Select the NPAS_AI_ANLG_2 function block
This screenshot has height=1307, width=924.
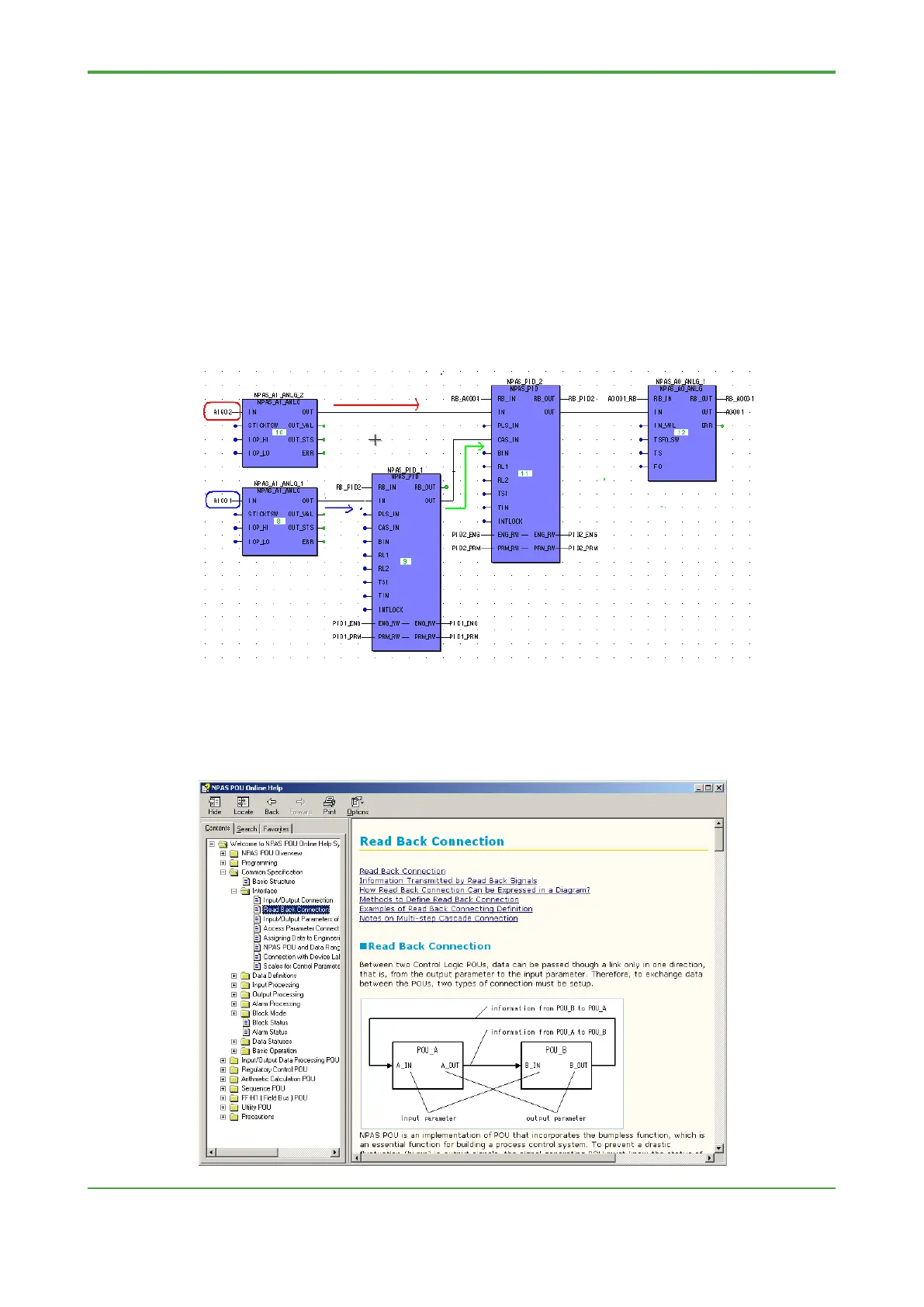[x=279, y=433]
